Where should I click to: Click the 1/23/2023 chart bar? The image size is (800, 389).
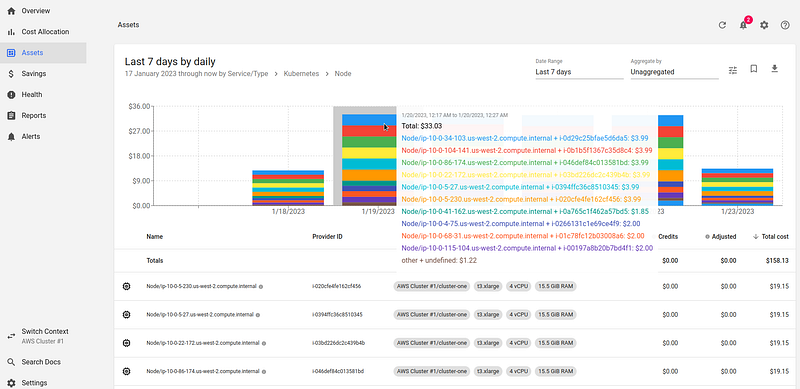737,187
